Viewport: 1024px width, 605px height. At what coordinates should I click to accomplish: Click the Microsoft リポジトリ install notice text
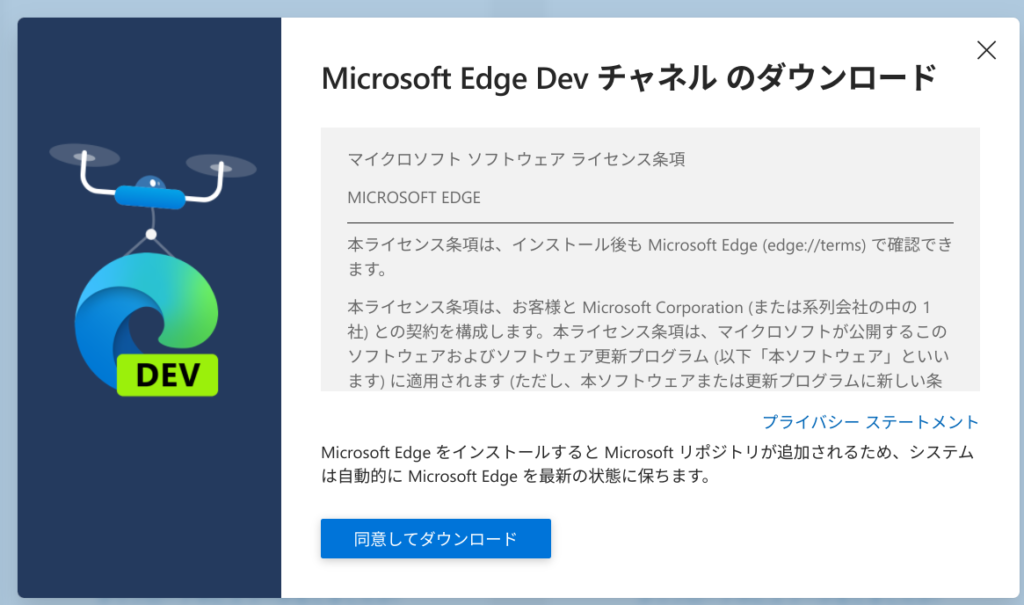coord(647,464)
